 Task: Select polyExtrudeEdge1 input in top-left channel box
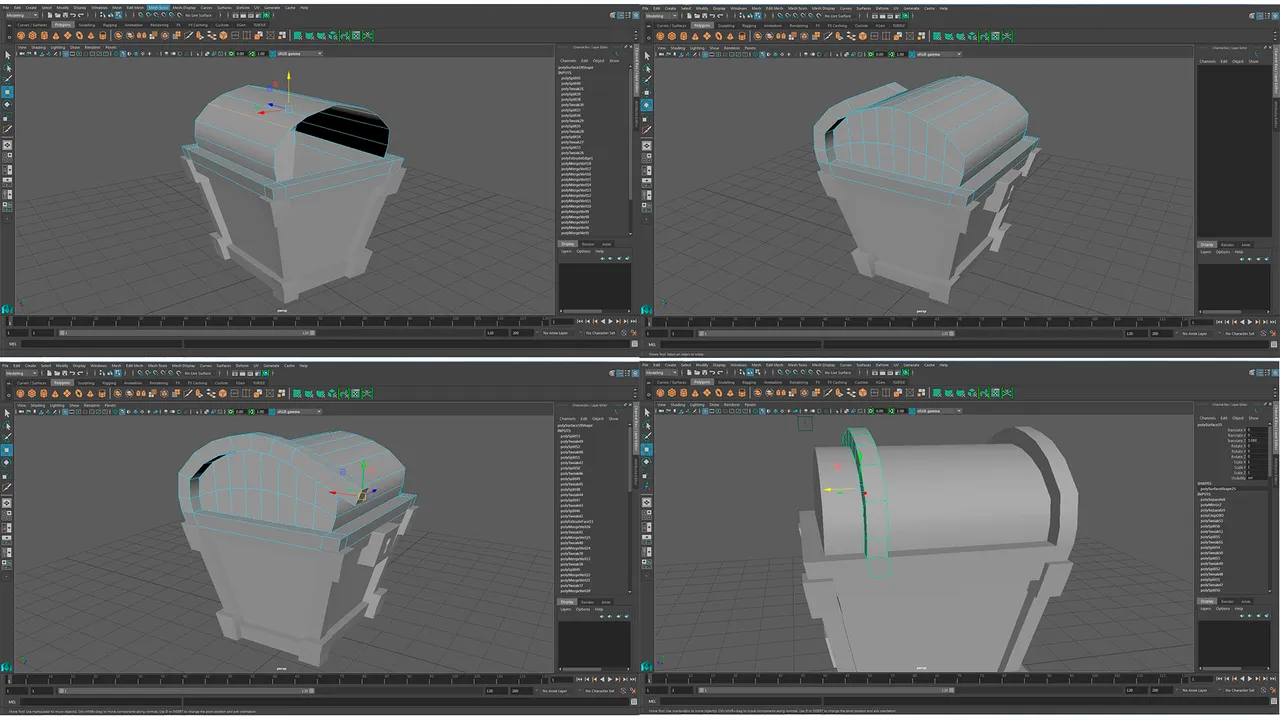(x=577, y=159)
